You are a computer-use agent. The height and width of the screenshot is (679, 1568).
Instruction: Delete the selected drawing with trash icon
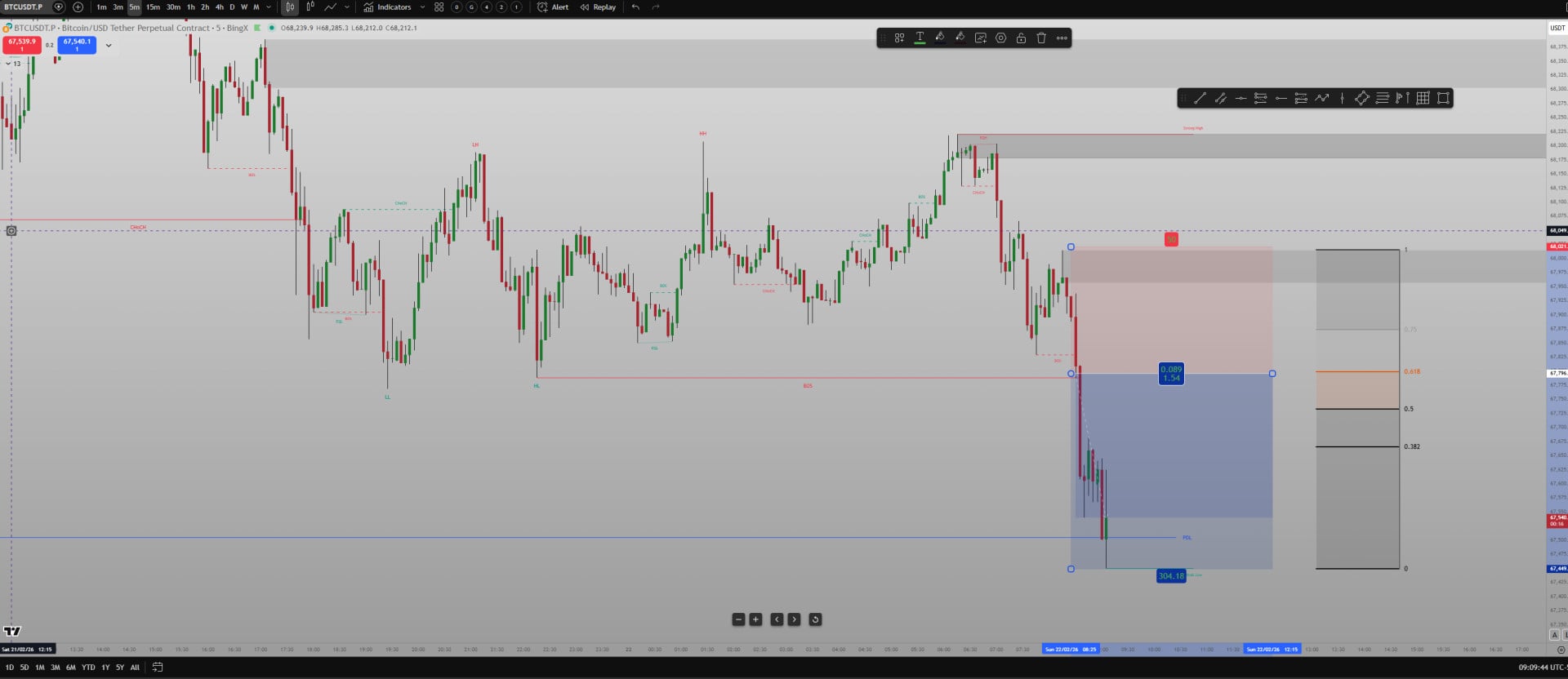click(x=1041, y=38)
